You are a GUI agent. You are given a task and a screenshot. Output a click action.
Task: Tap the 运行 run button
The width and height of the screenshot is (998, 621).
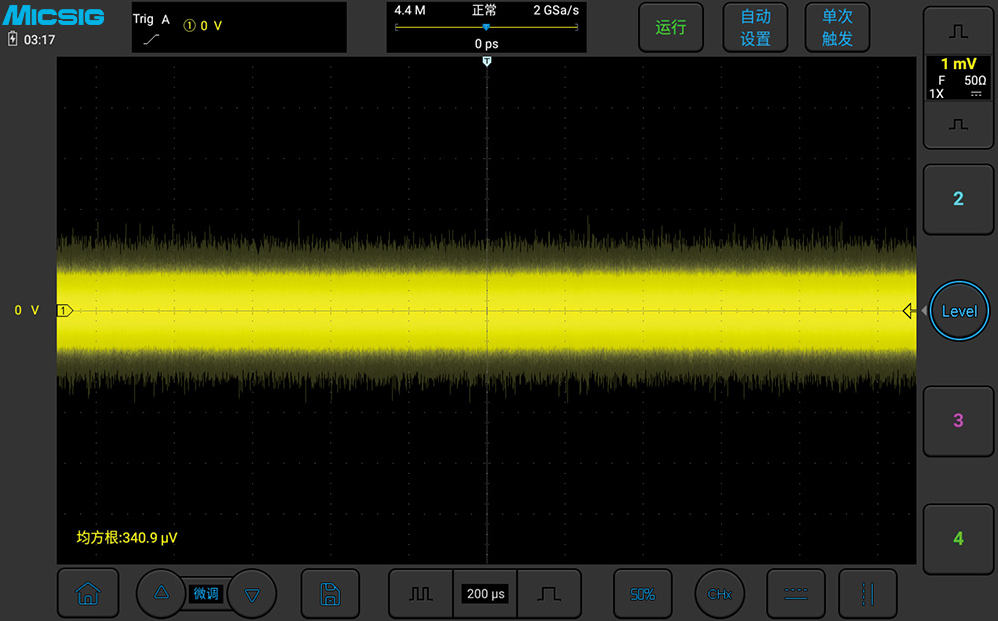[x=671, y=27]
